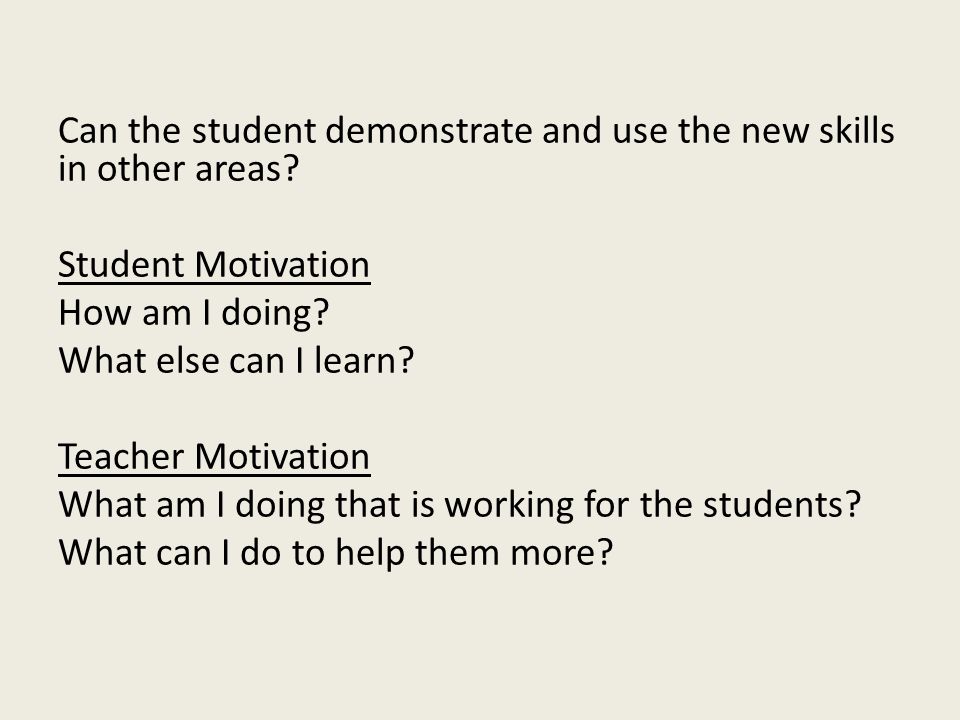Click the word 'Student' in the underlined heading

coord(121,266)
